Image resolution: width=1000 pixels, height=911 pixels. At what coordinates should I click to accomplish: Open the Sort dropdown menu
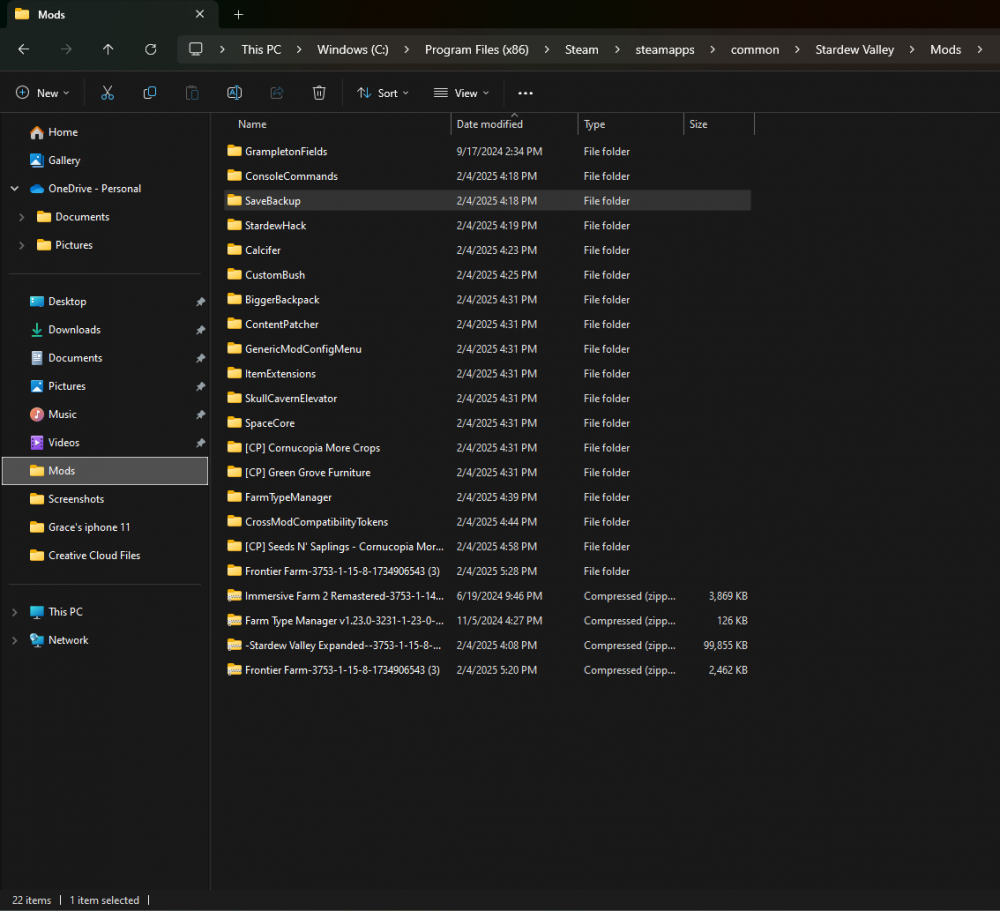383,93
